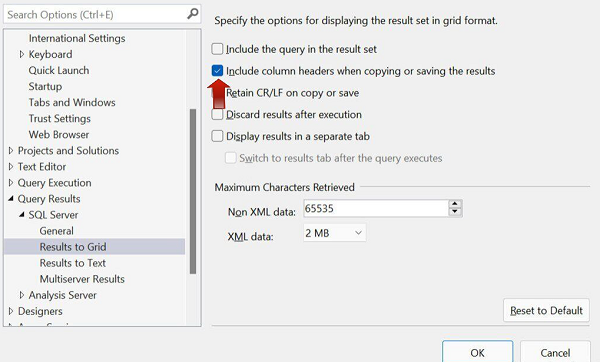Uncheck Include column headers when copying
This screenshot has height=362, width=600.
point(217,71)
